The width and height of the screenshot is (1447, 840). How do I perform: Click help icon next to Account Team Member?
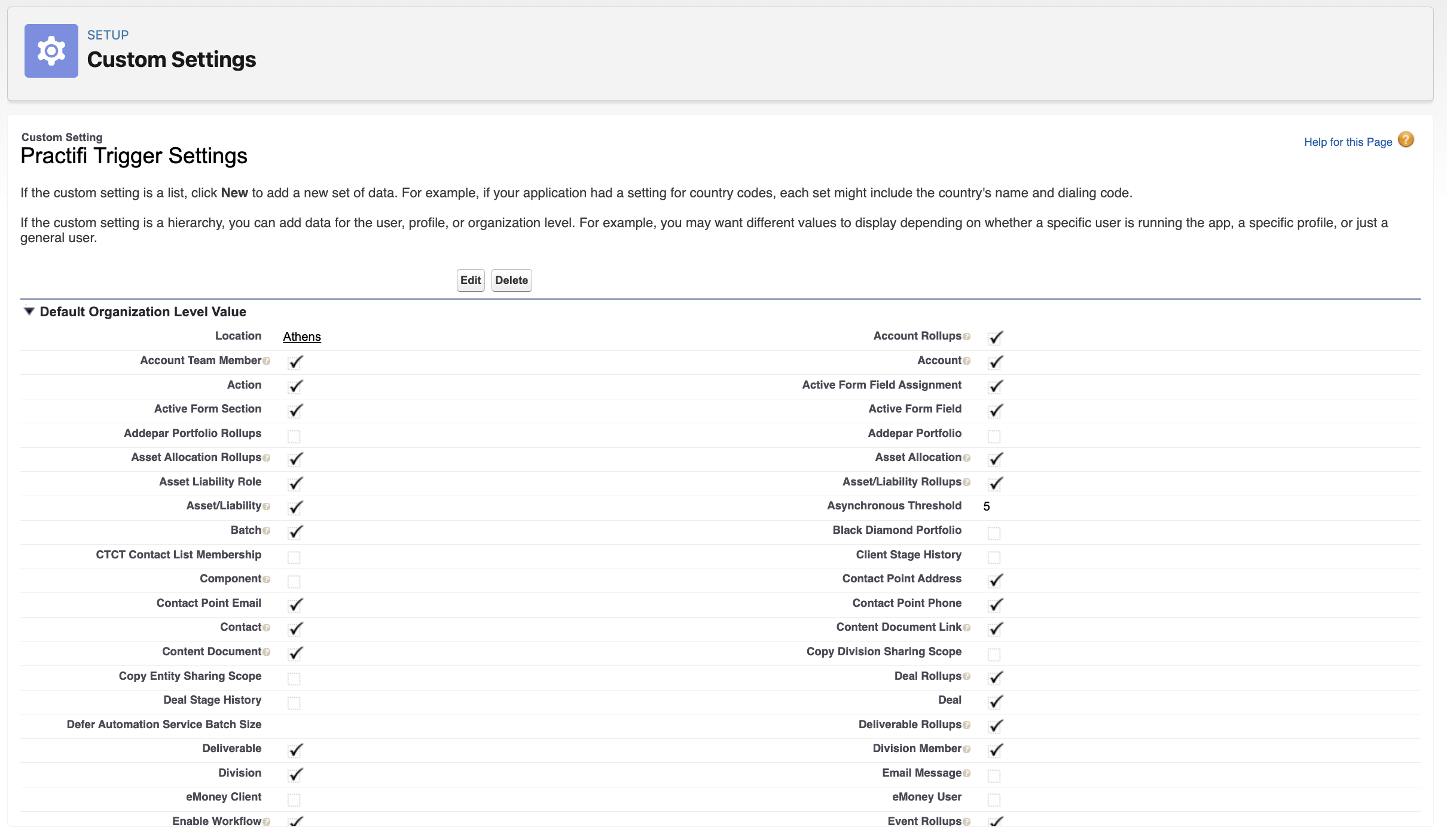coord(267,361)
